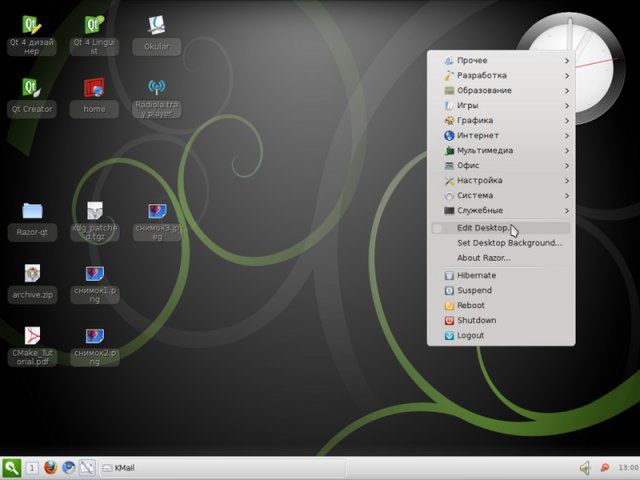640x480 pixels.
Task: Open the green Razor main menu button
Action: point(11,468)
